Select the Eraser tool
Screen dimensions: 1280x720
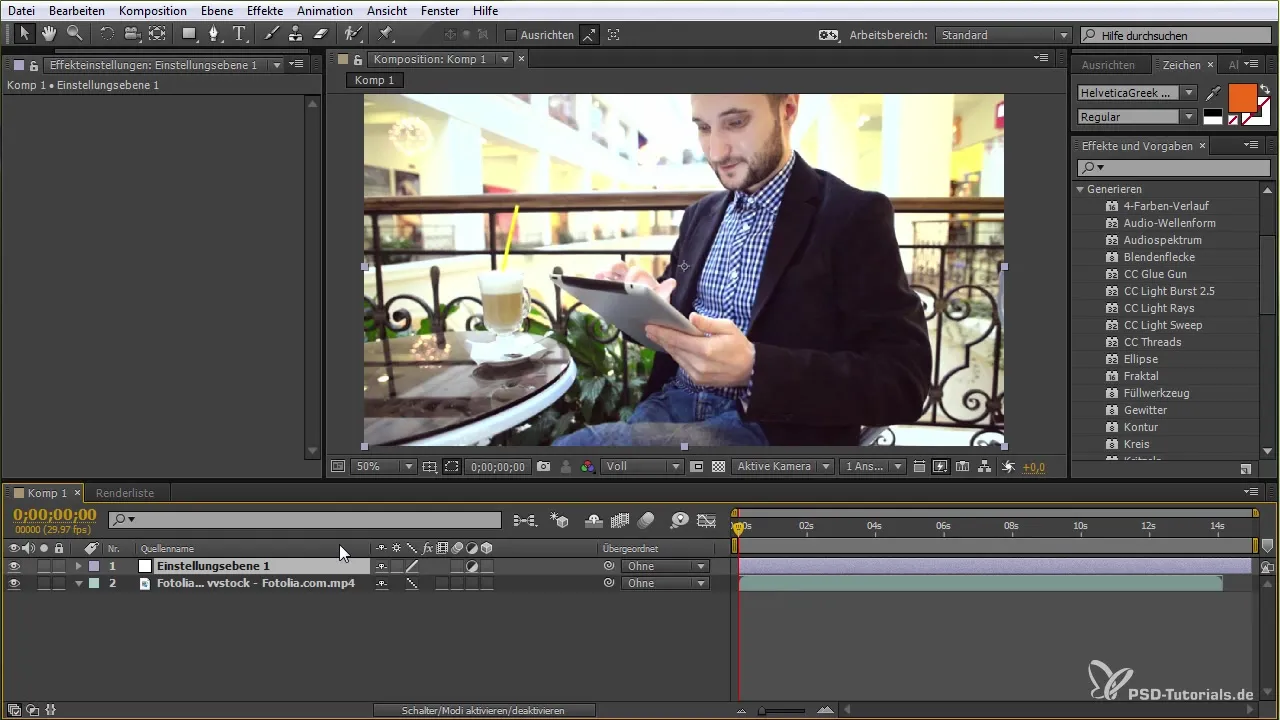point(320,34)
